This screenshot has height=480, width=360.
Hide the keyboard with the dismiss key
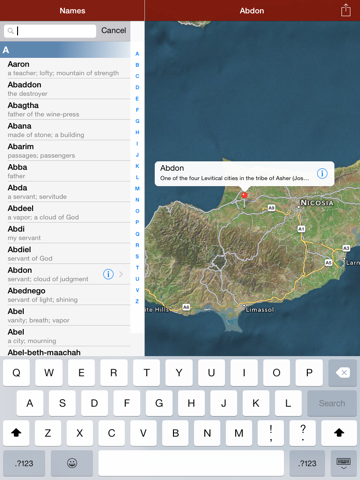343,463
